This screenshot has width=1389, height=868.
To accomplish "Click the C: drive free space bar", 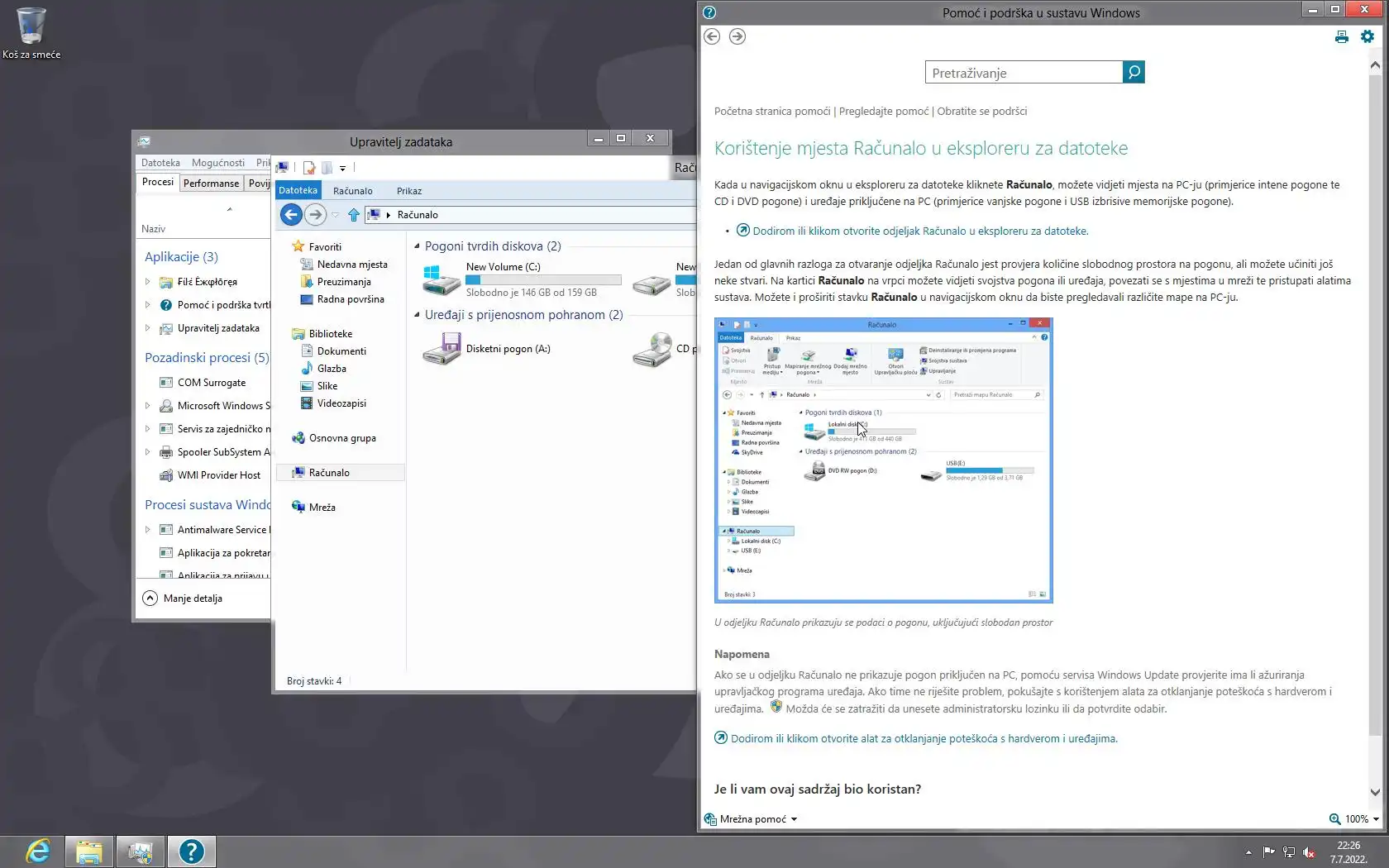I will click(543, 280).
